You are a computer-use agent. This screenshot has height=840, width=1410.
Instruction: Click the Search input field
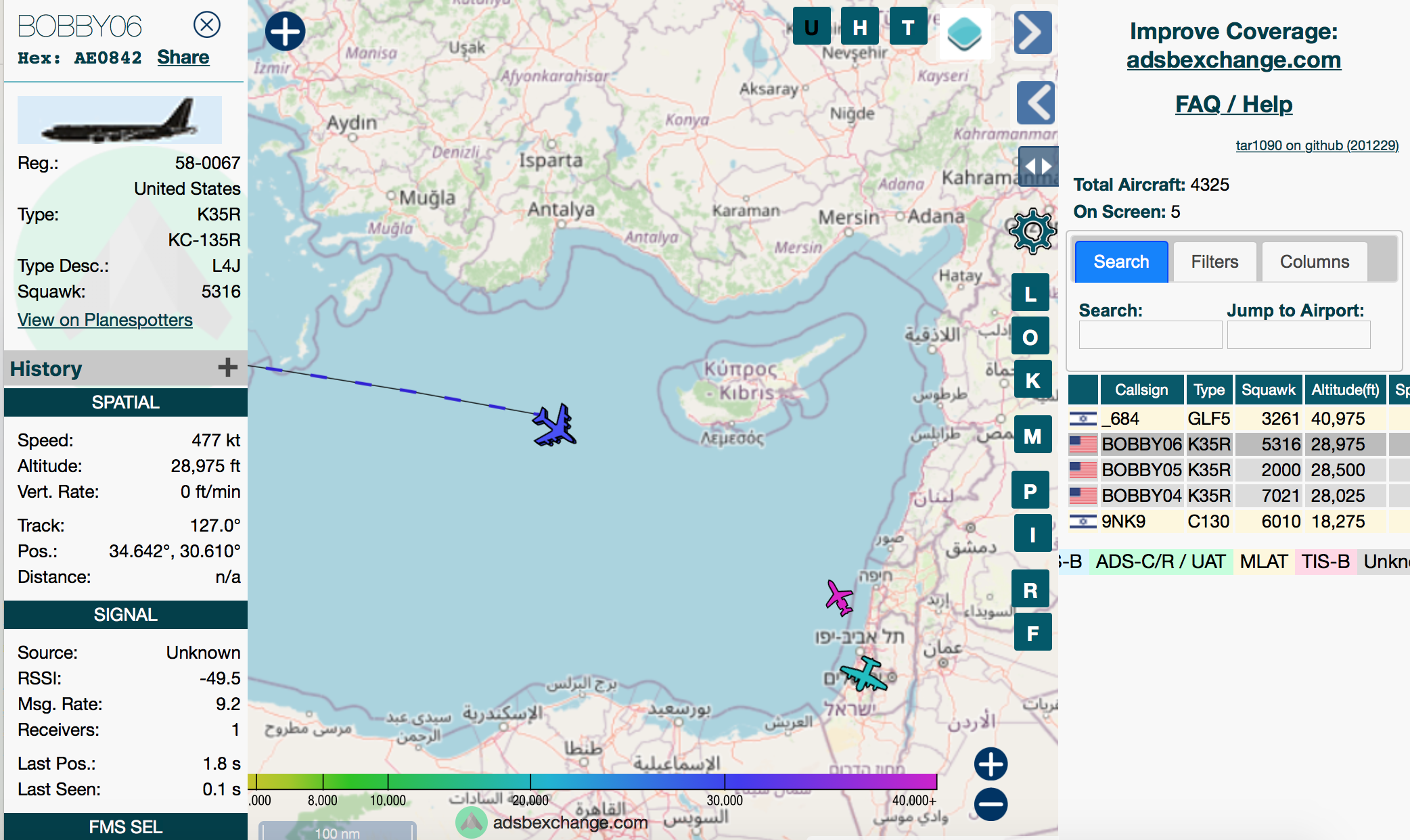pos(1150,335)
